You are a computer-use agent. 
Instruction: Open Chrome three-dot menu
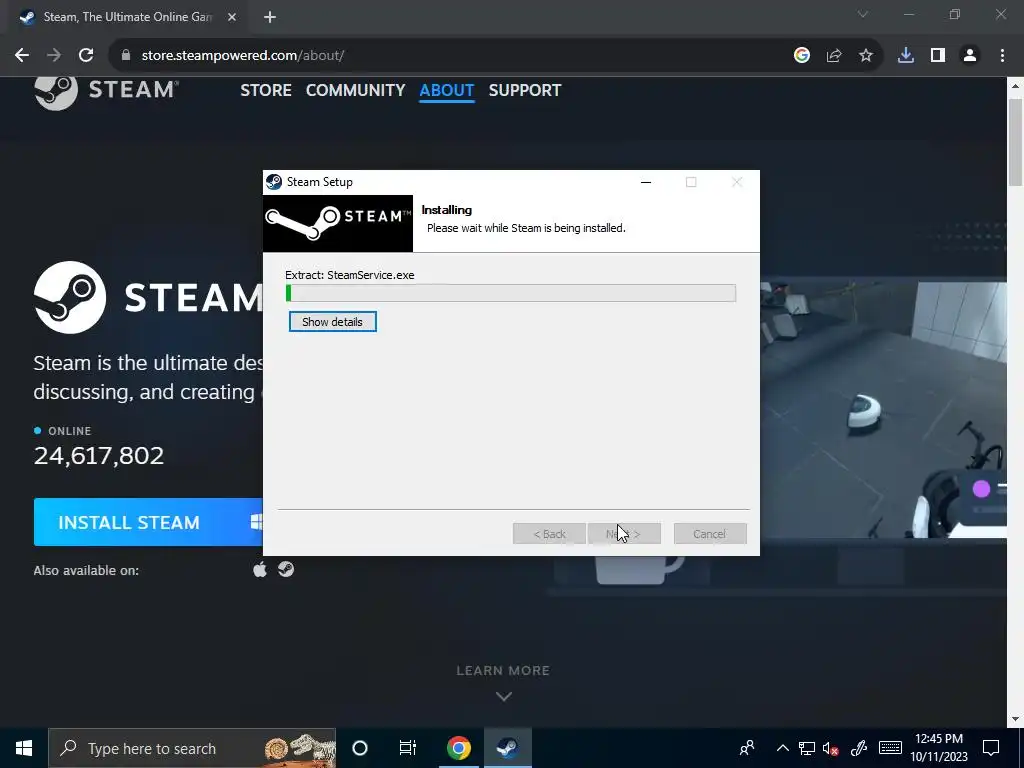click(x=1002, y=56)
